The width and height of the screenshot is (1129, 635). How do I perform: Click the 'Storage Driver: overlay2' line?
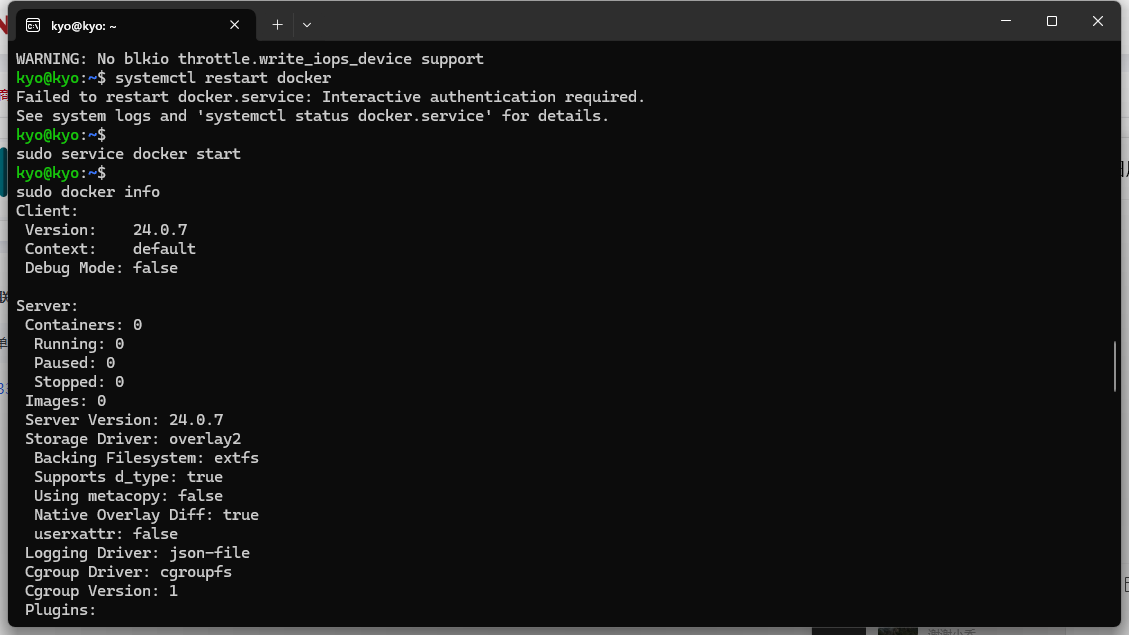133,439
